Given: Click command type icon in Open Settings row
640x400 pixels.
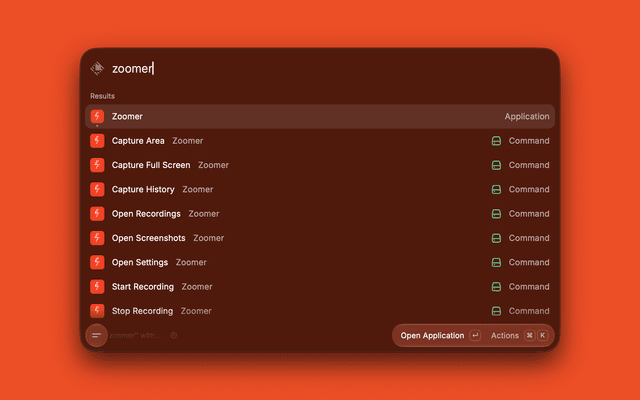Looking at the screenshot, I should tap(496, 262).
